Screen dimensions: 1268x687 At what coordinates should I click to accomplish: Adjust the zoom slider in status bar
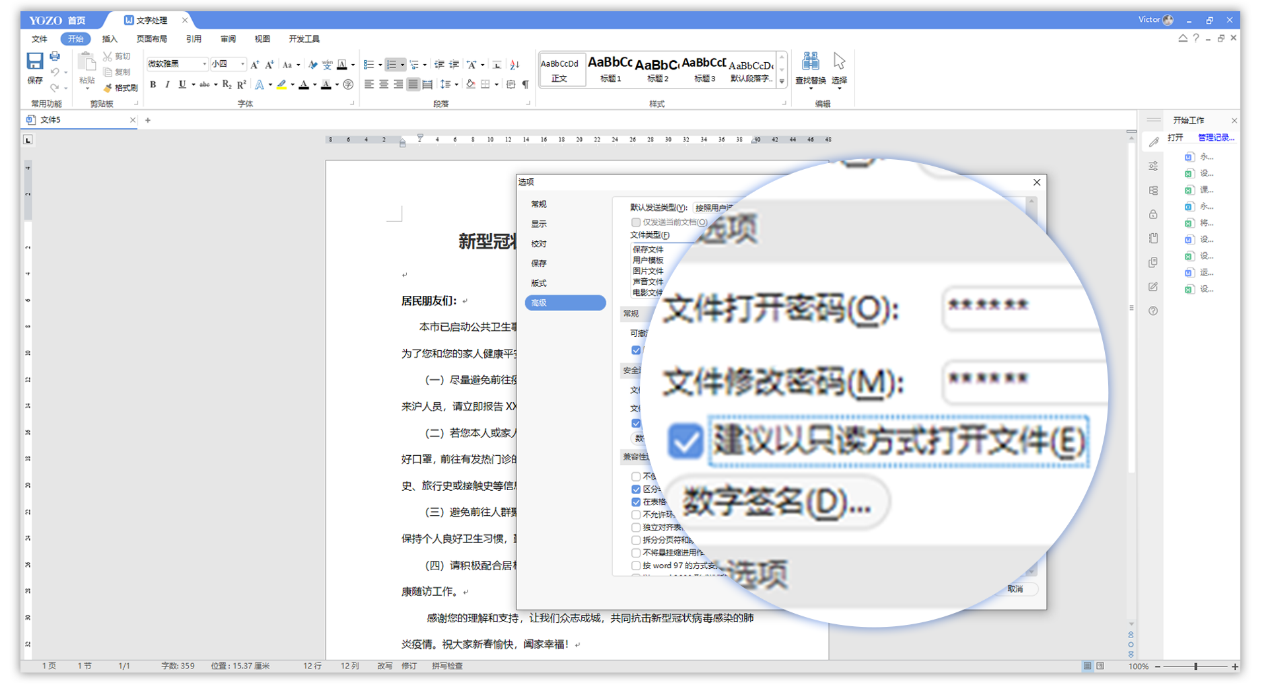coord(1195,666)
